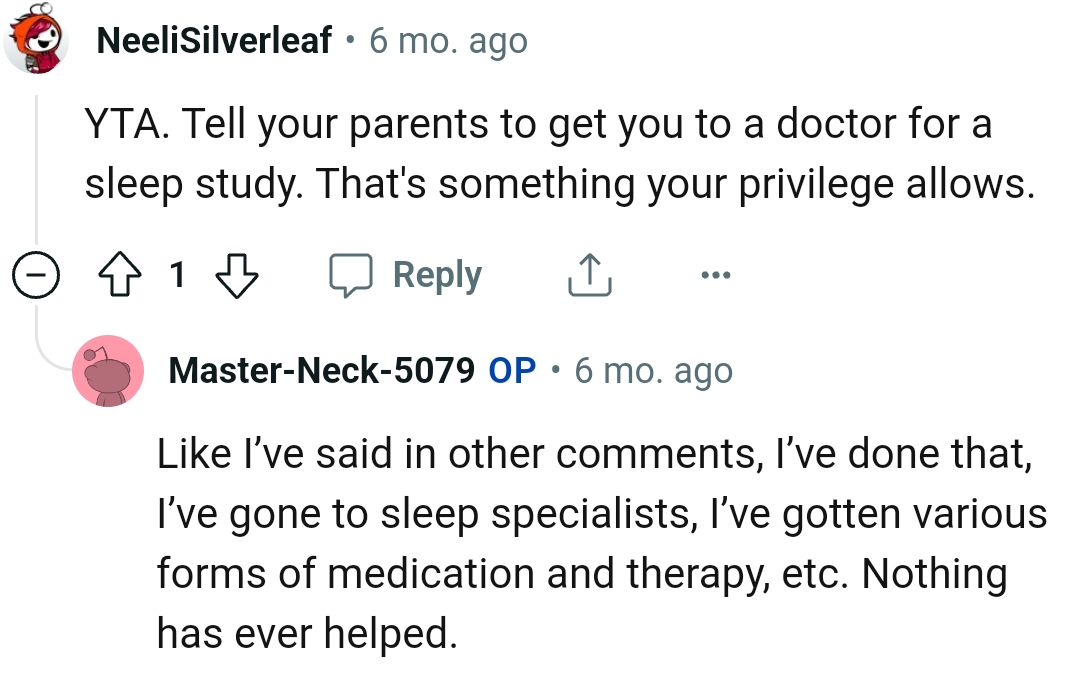Share the YTA comment
This screenshot has width=1080, height=694.
point(590,275)
